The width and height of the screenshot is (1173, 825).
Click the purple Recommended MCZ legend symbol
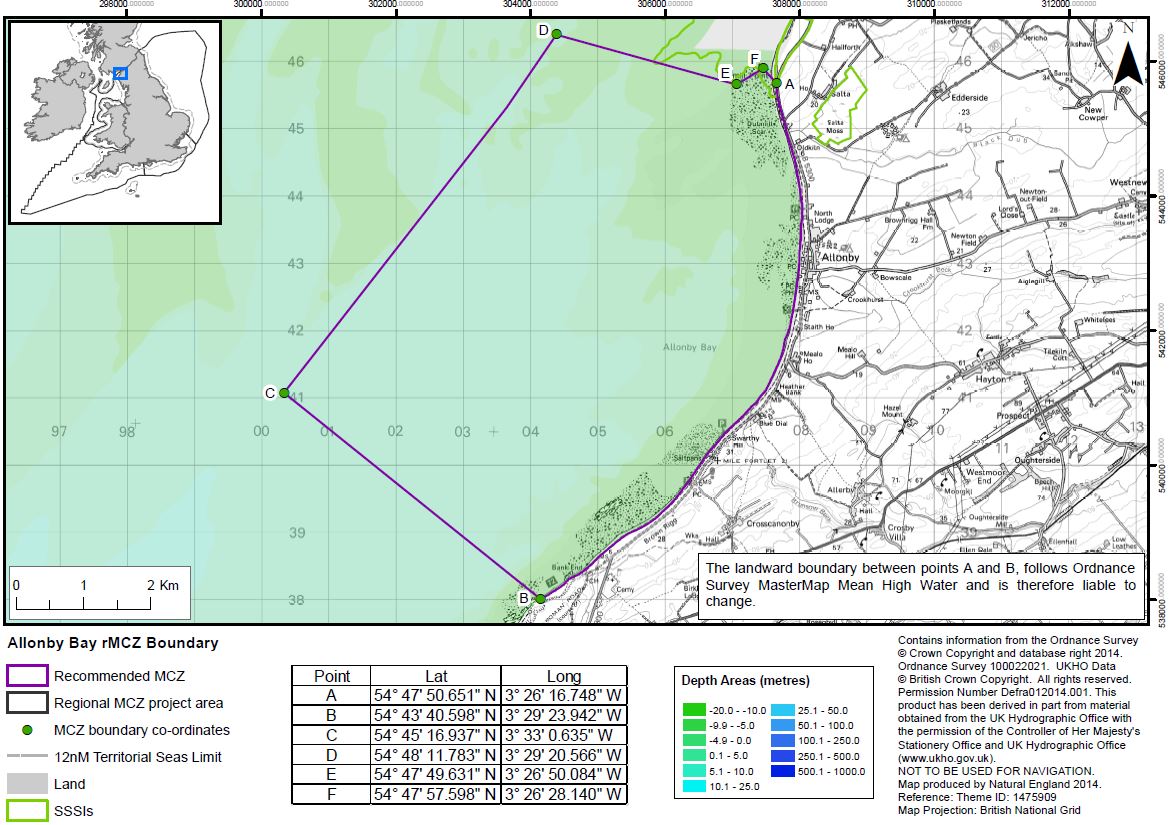point(27,676)
